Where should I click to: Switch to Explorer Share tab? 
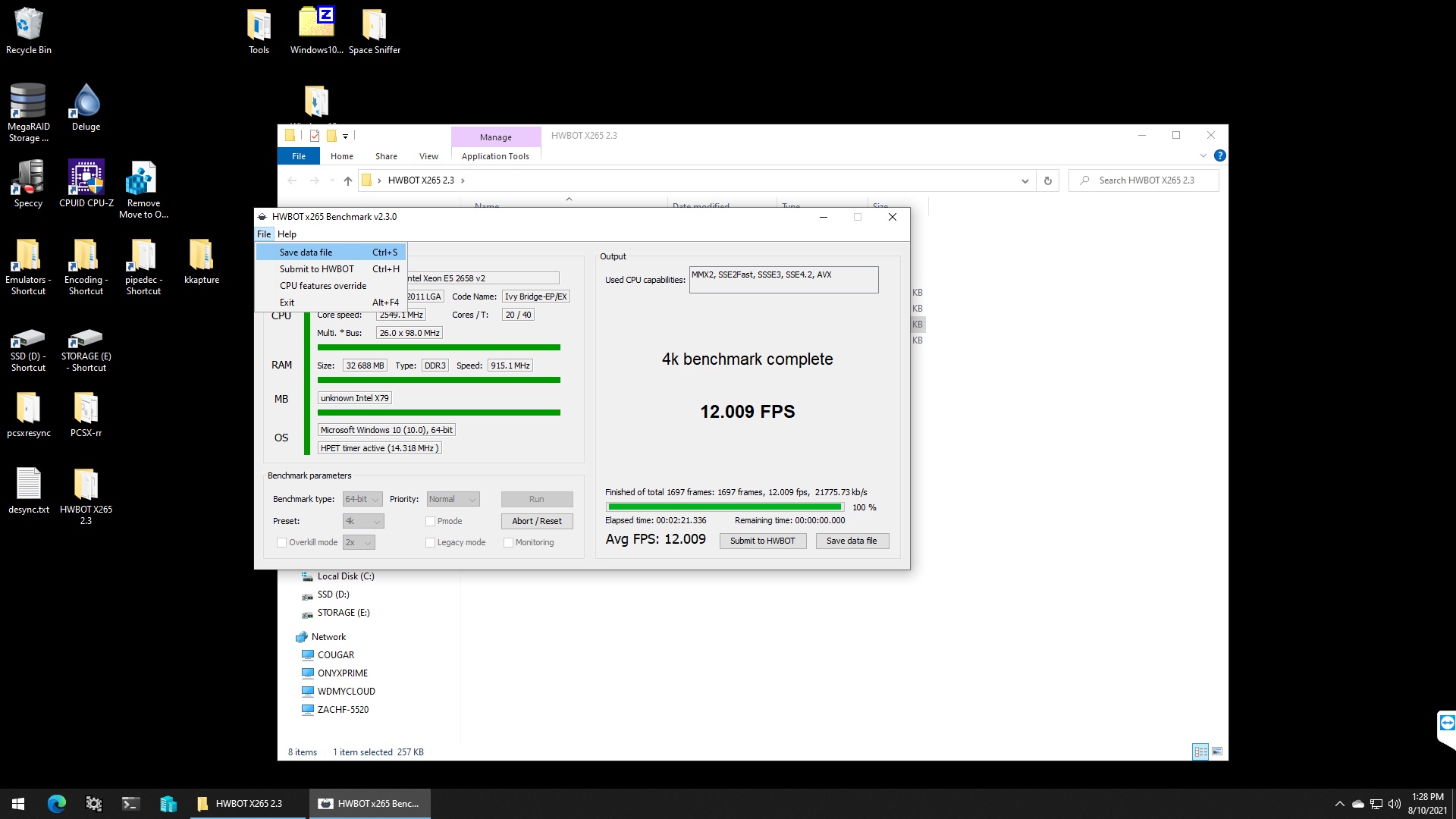[x=386, y=156]
